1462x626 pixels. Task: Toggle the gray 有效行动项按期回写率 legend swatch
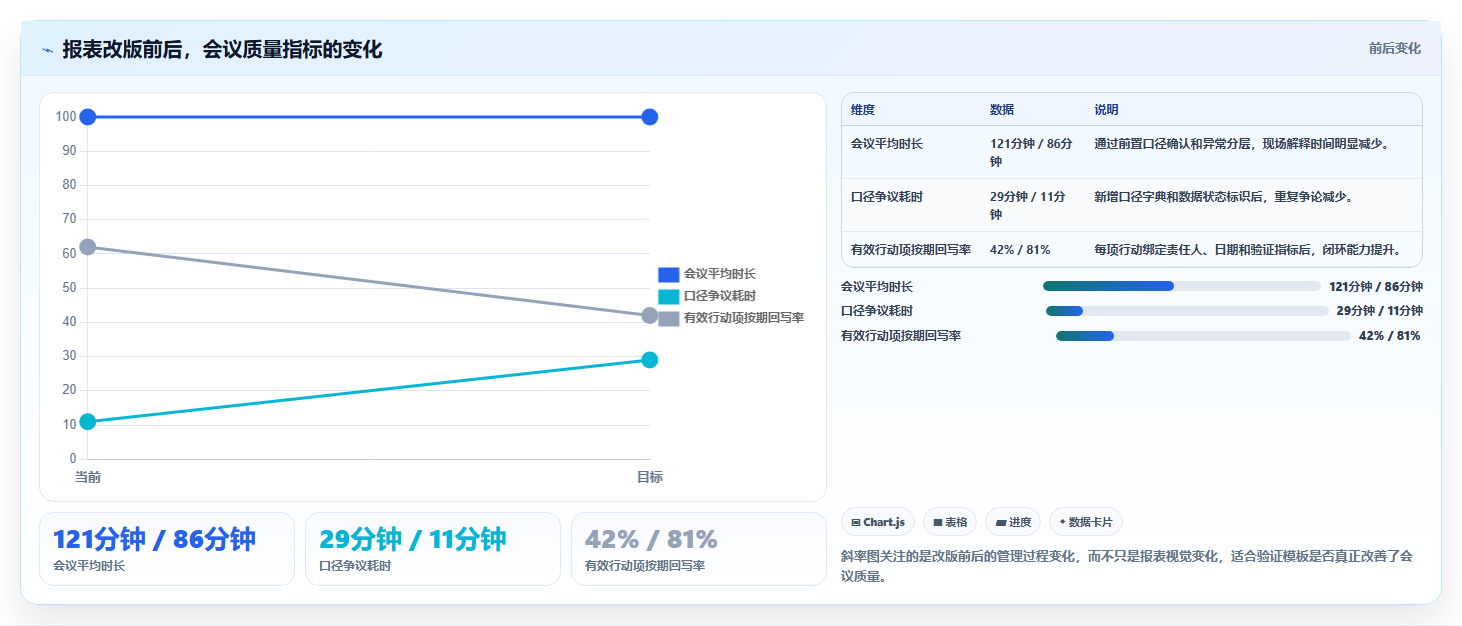tap(668, 318)
